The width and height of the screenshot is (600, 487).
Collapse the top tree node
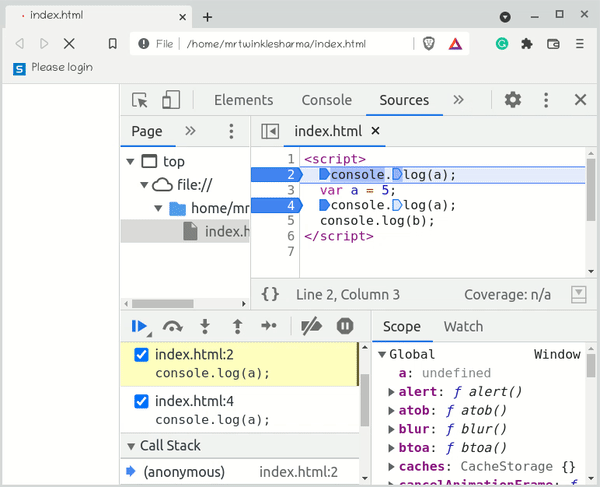(x=130, y=162)
